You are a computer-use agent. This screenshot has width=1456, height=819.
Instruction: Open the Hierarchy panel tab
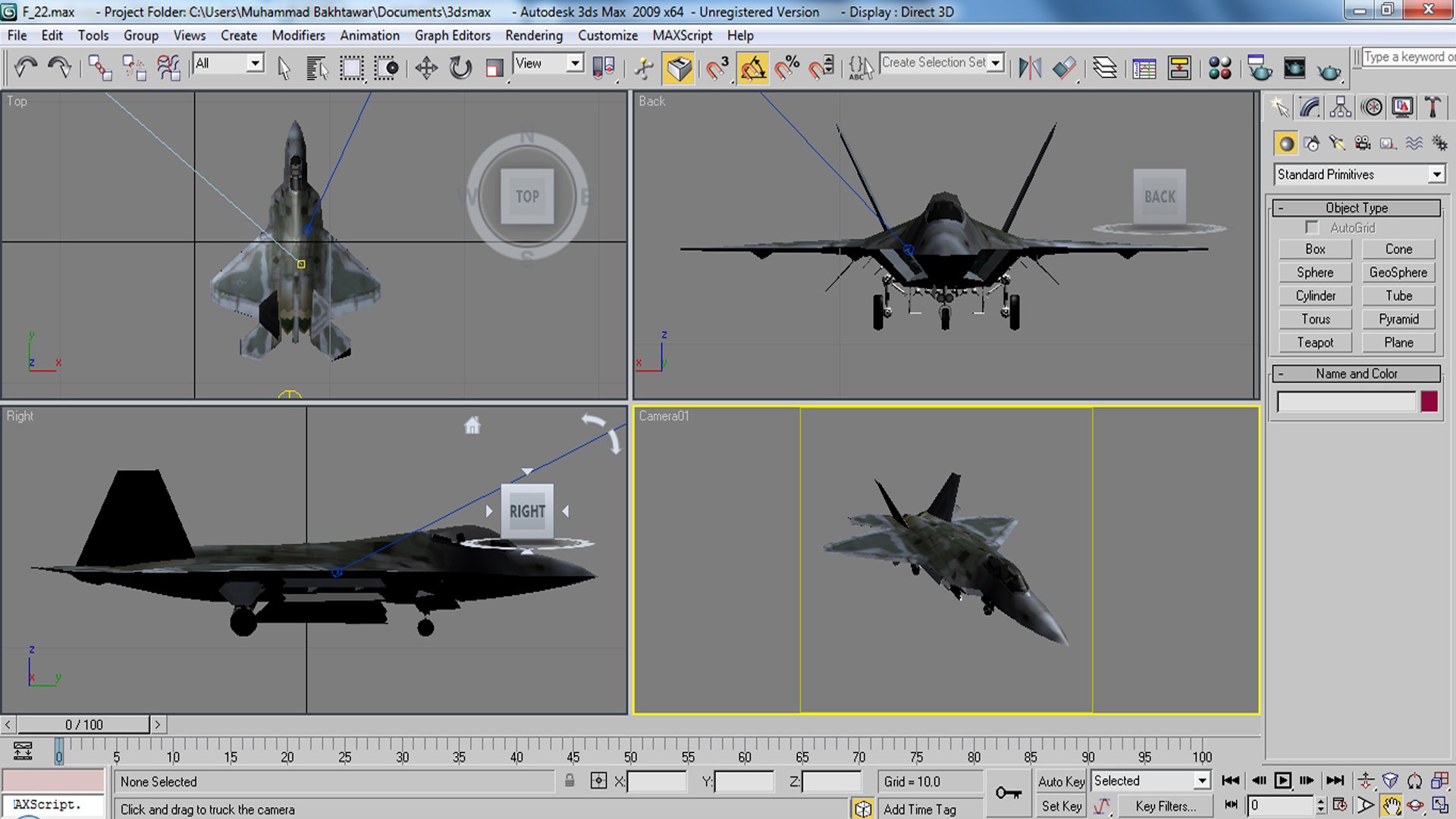[1341, 107]
